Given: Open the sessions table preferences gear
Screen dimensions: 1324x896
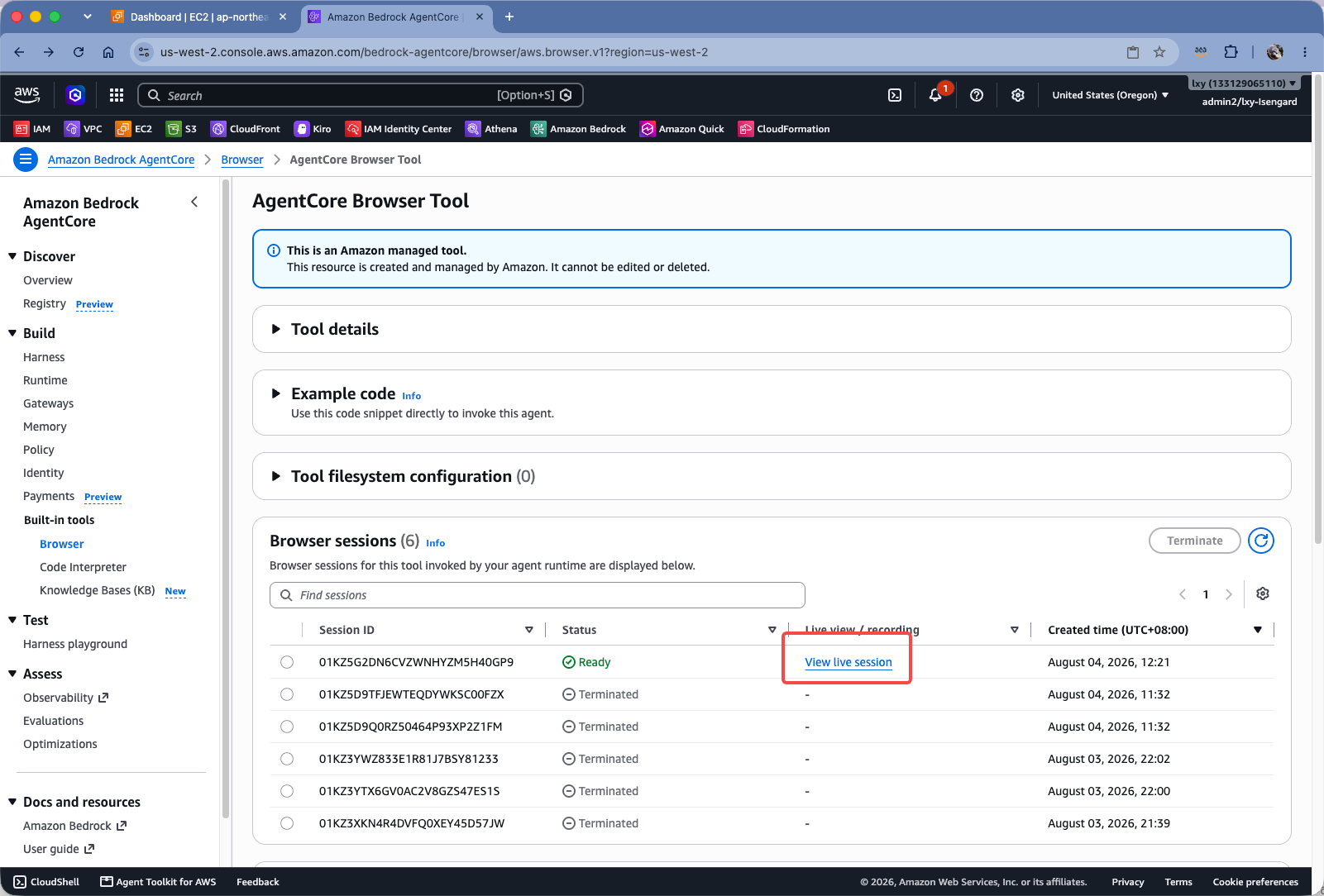Looking at the screenshot, I should [1263, 593].
